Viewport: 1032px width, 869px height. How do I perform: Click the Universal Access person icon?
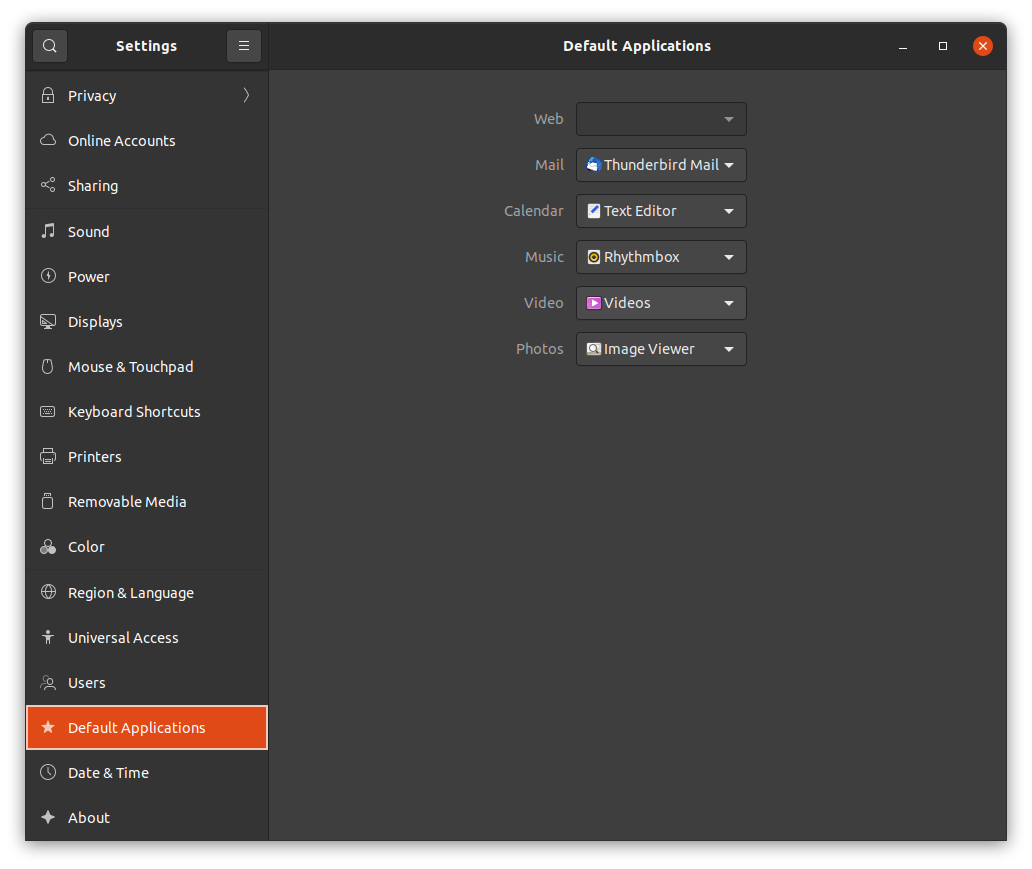coord(48,637)
